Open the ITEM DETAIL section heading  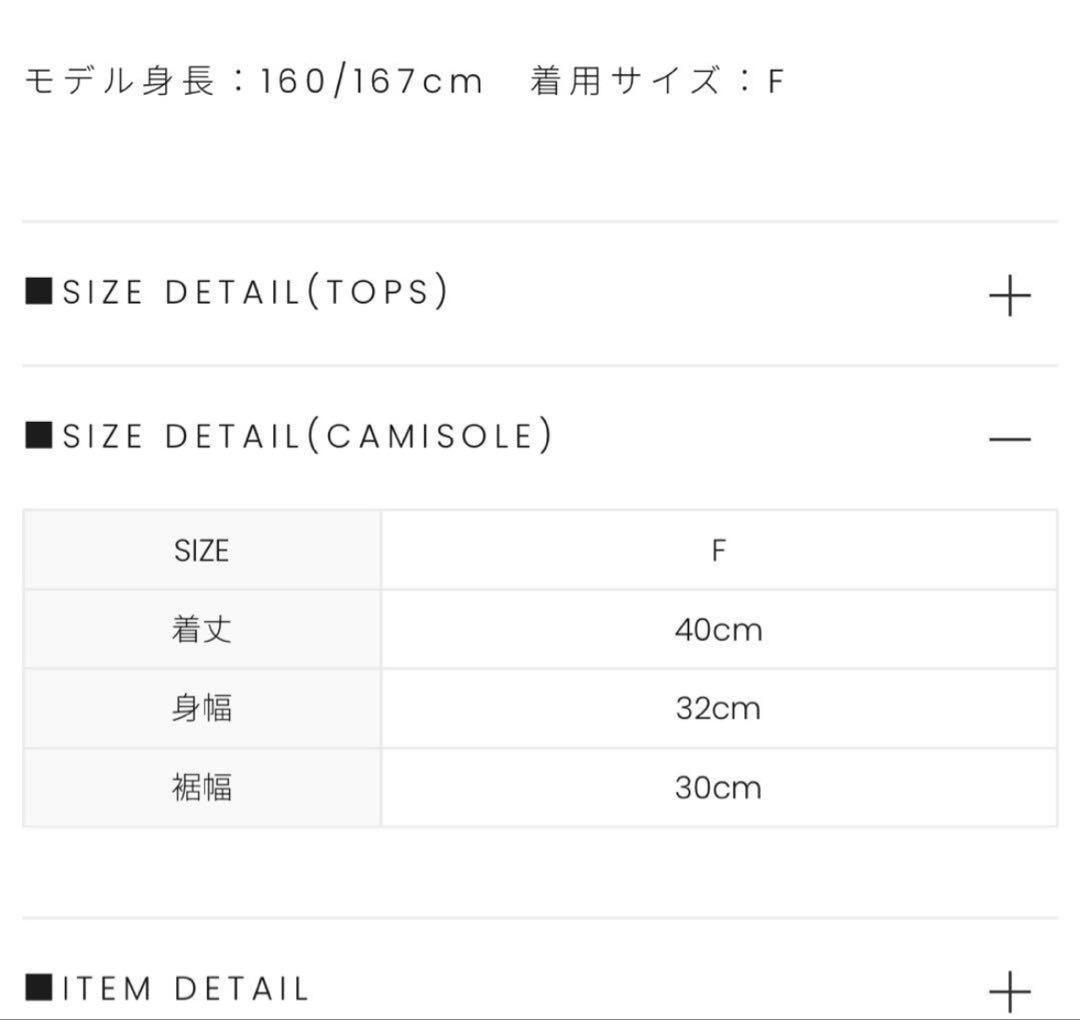tap(185, 989)
